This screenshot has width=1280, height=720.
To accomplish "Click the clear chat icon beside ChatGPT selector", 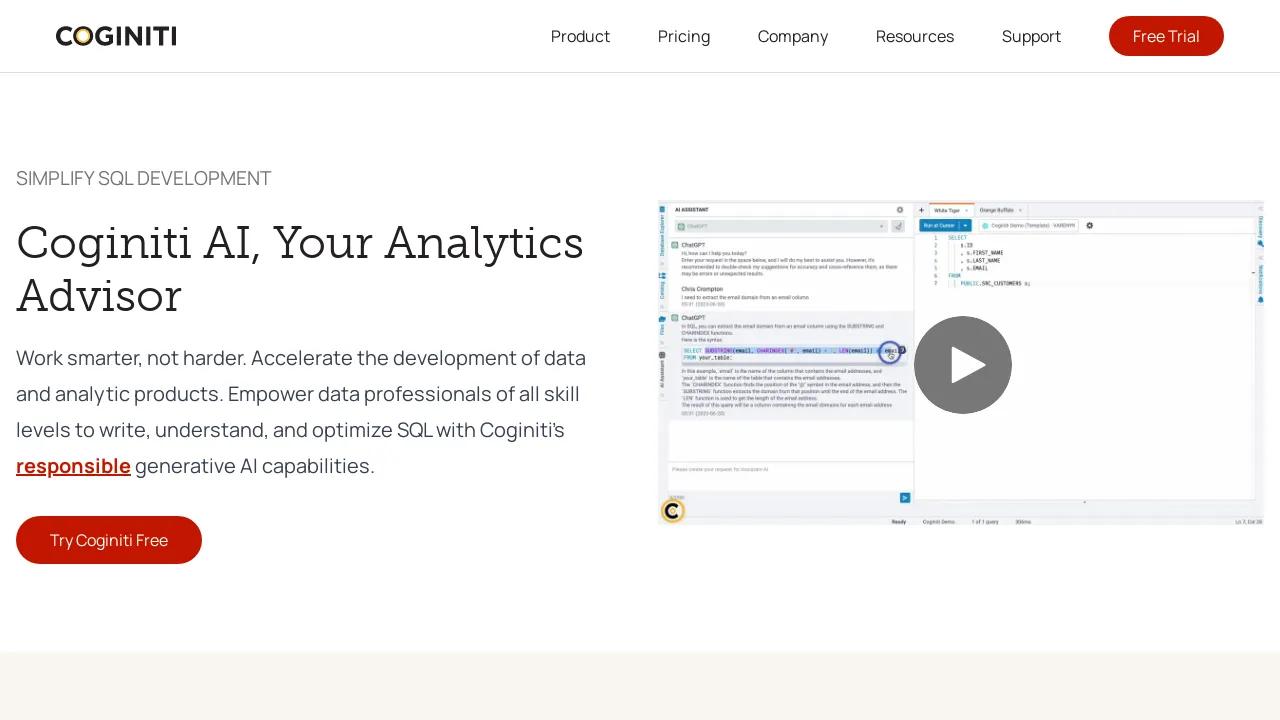I will tap(898, 226).
